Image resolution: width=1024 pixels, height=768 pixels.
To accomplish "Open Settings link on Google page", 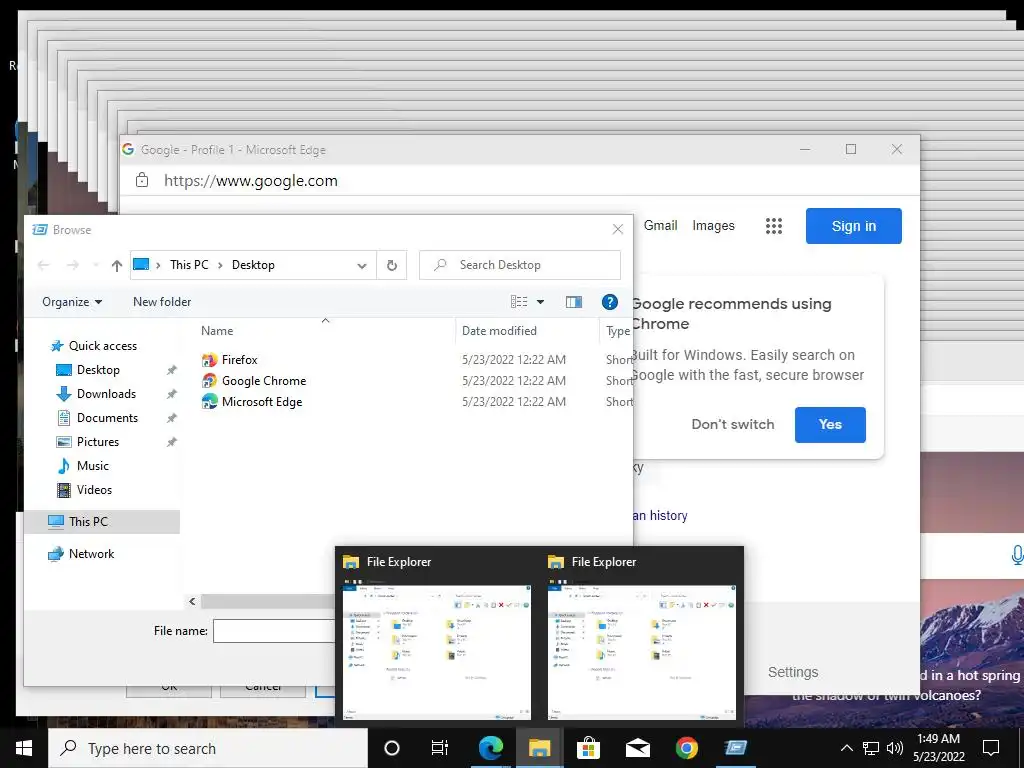I will coord(793,672).
